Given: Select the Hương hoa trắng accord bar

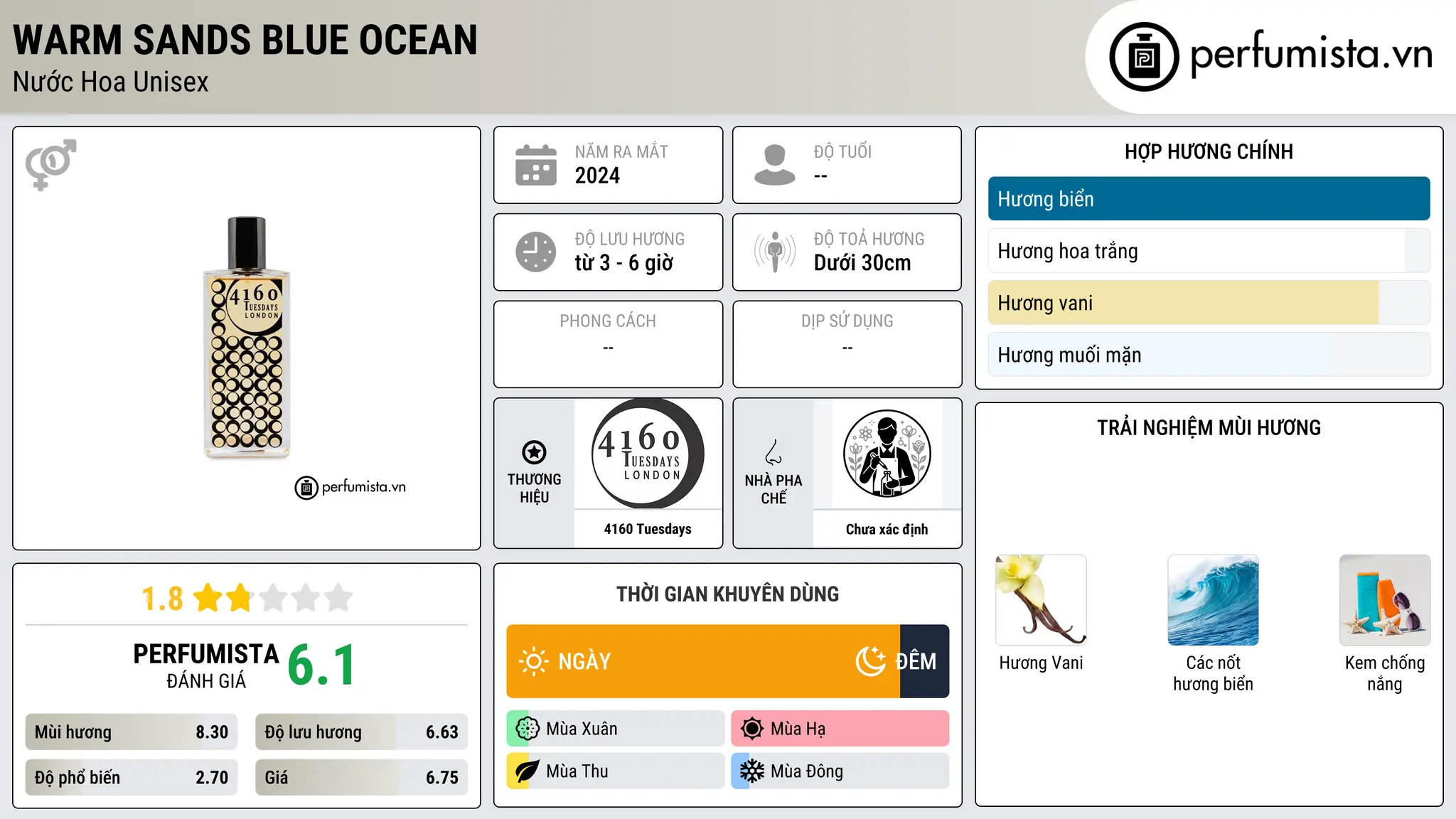Looking at the screenshot, I should point(1209,251).
